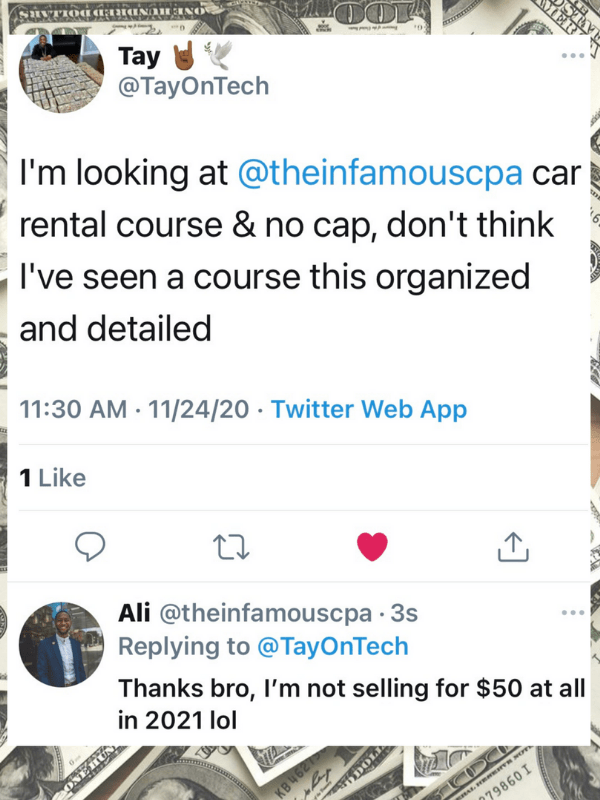Click the 11:30 AM tweet timestamp
The width and height of the screenshot is (600, 800).
pos(74,408)
